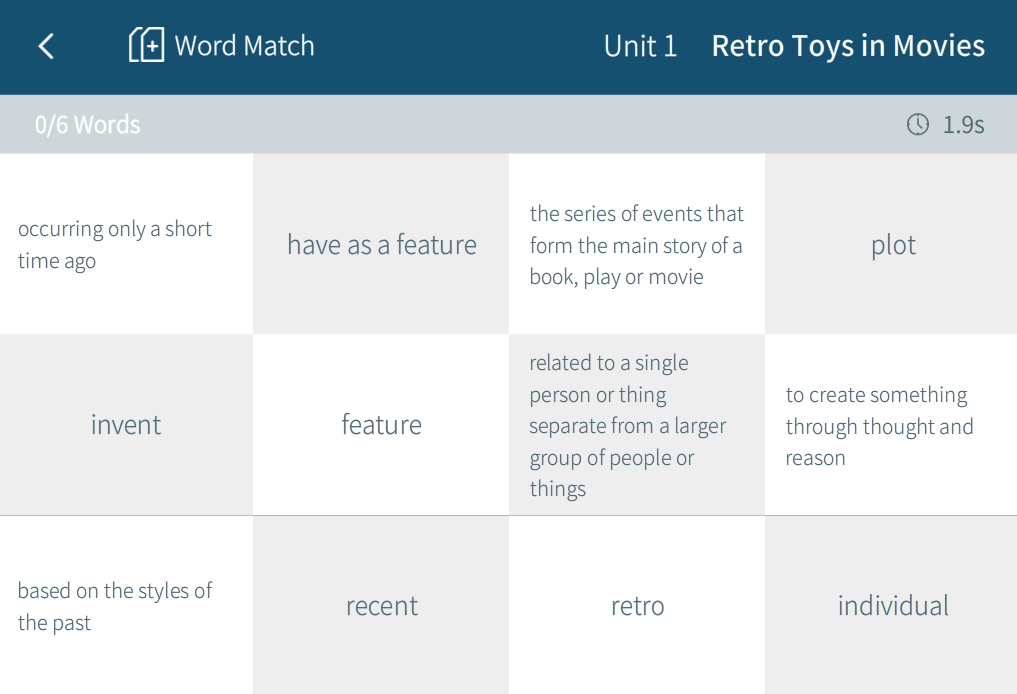This screenshot has width=1017, height=694.
Task: Click 'occurring only a short time ago' card
Action: (x=126, y=245)
